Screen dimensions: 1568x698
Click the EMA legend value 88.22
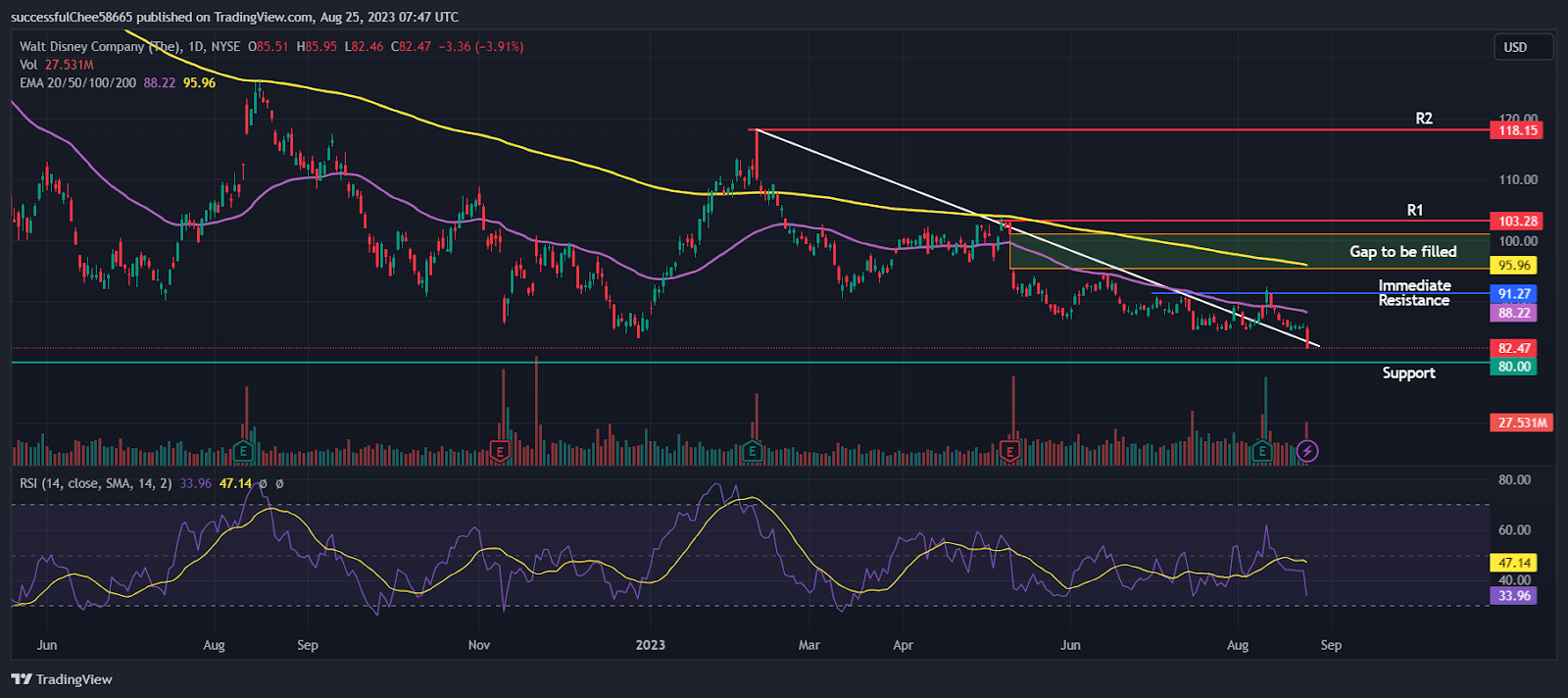pyautogui.click(x=160, y=83)
